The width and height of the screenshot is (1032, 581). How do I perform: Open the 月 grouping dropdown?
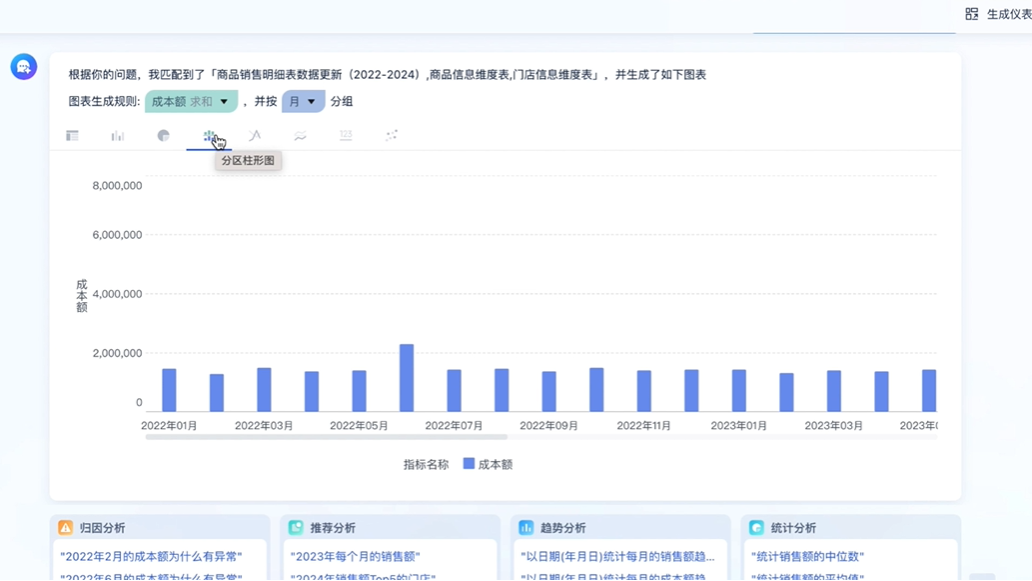click(303, 102)
